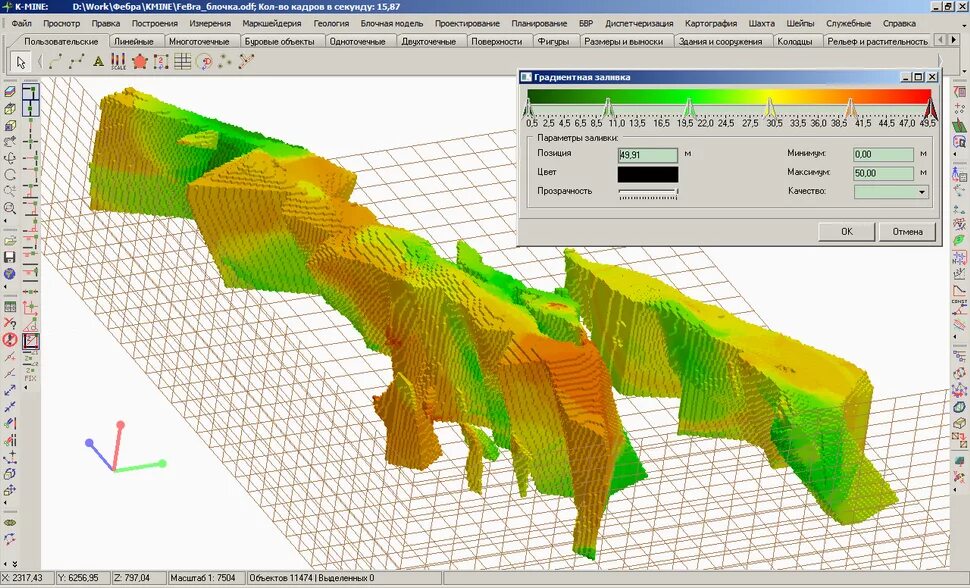Click the 3D box view icon
970x588 pixels.
pyautogui.click(x=10, y=109)
